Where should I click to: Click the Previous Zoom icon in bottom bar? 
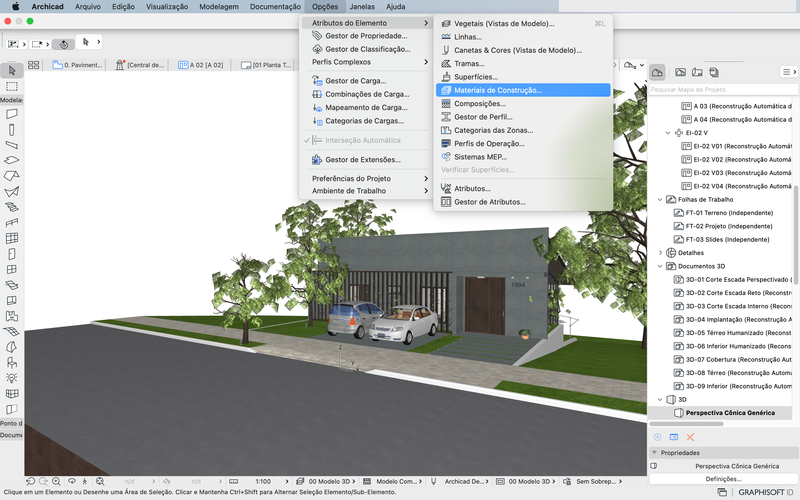click(31, 481)
